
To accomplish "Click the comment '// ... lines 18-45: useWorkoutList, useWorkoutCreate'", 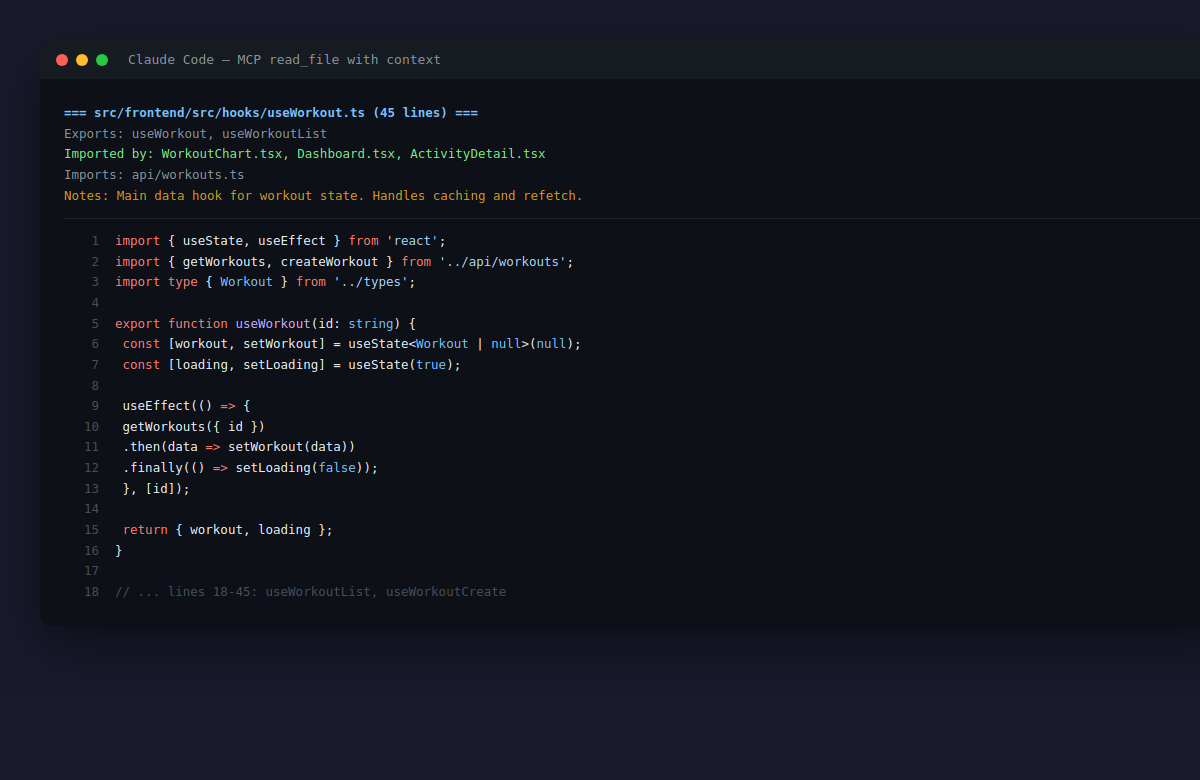I will tap(310, 592).
